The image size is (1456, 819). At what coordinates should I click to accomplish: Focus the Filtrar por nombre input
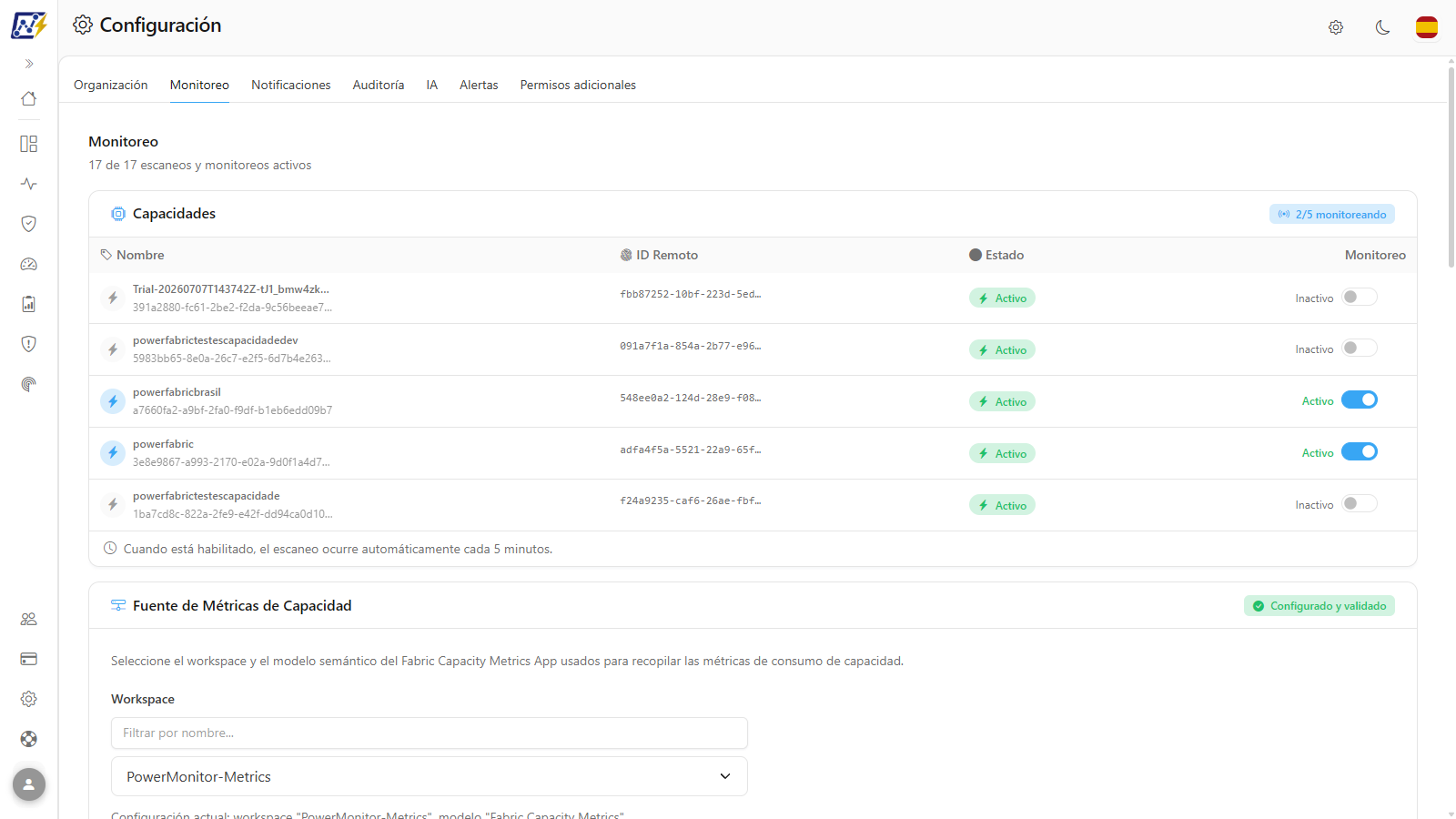click(430, 733)
